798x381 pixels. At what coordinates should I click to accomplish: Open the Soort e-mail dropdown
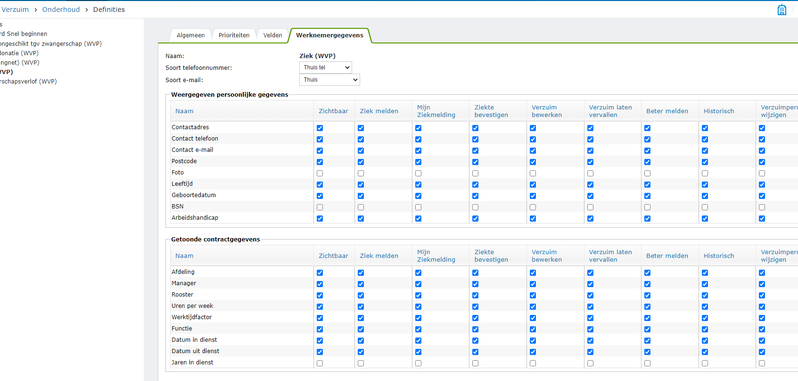(x=330, y=80)
